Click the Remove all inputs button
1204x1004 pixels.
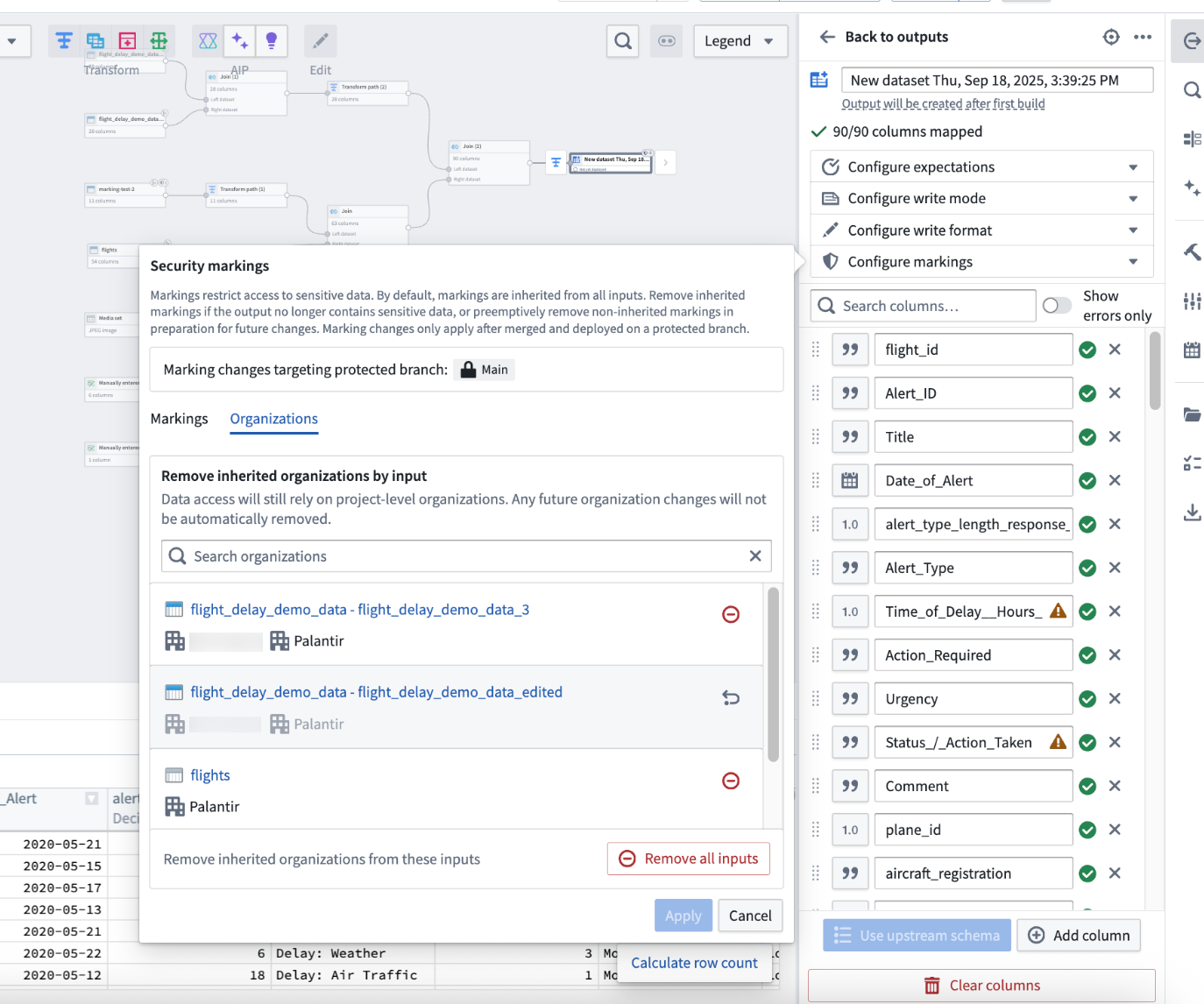click(x=689, y=859)
